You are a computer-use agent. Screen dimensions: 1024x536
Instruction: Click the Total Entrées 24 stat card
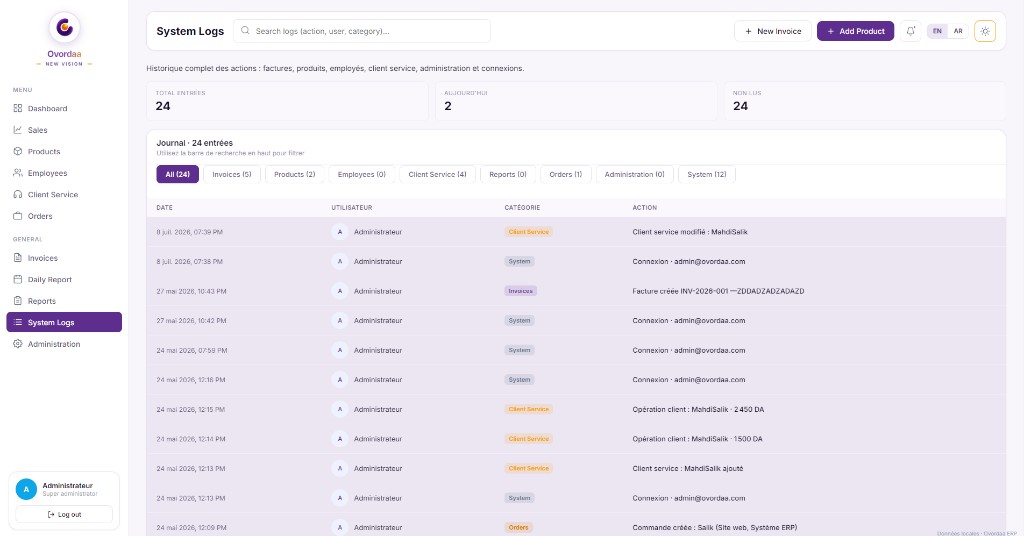tap(287, 101)
